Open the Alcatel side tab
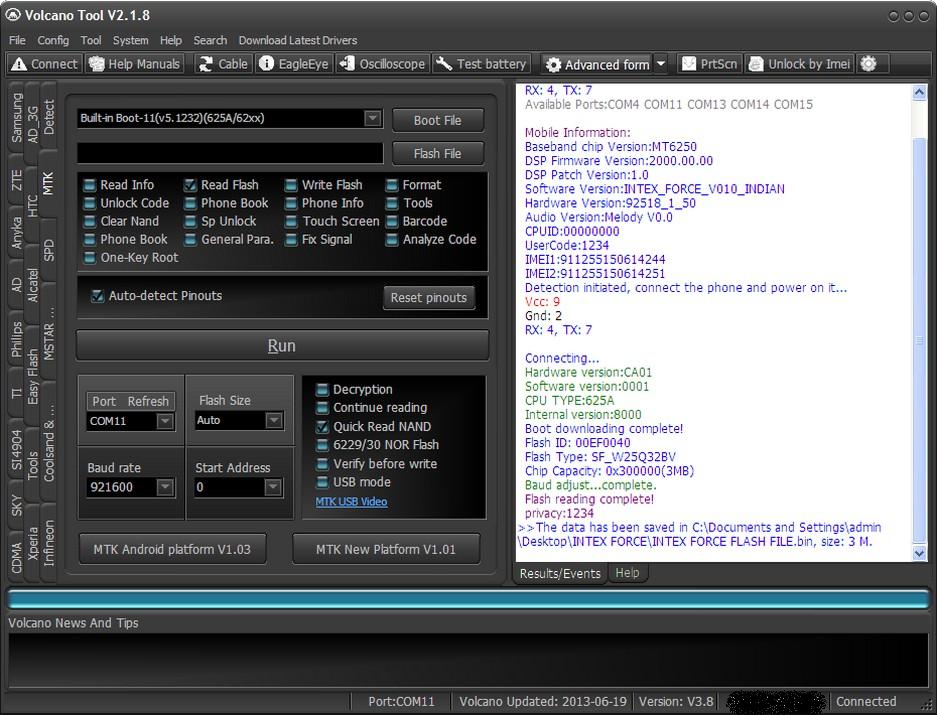 pyautogui.click(x=32, y=286)
